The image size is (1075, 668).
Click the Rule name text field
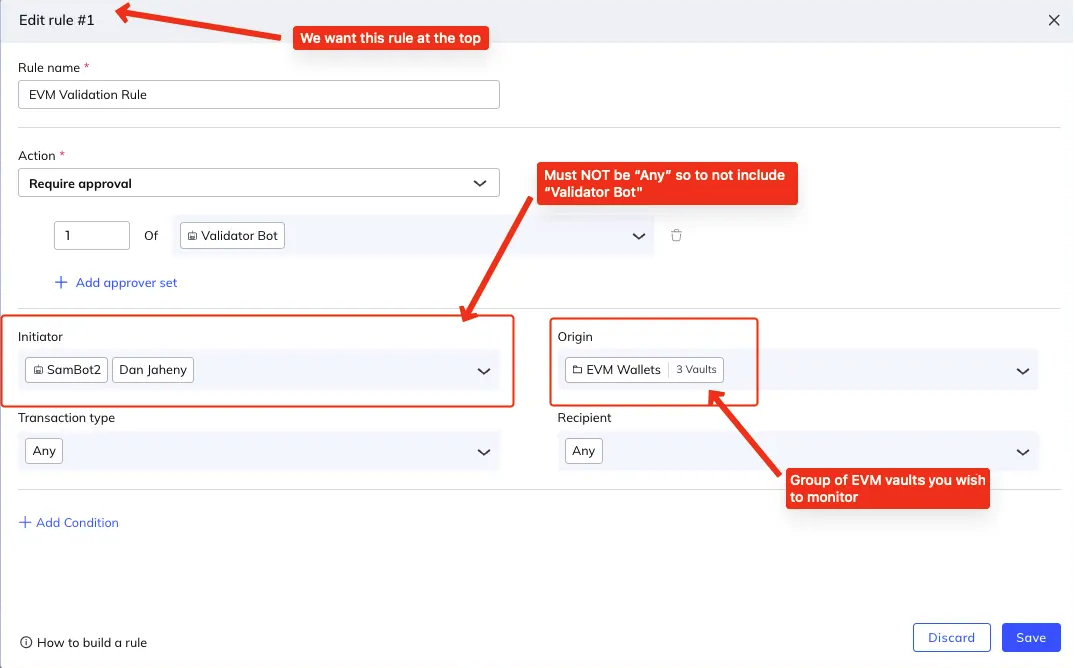(259, 95)
